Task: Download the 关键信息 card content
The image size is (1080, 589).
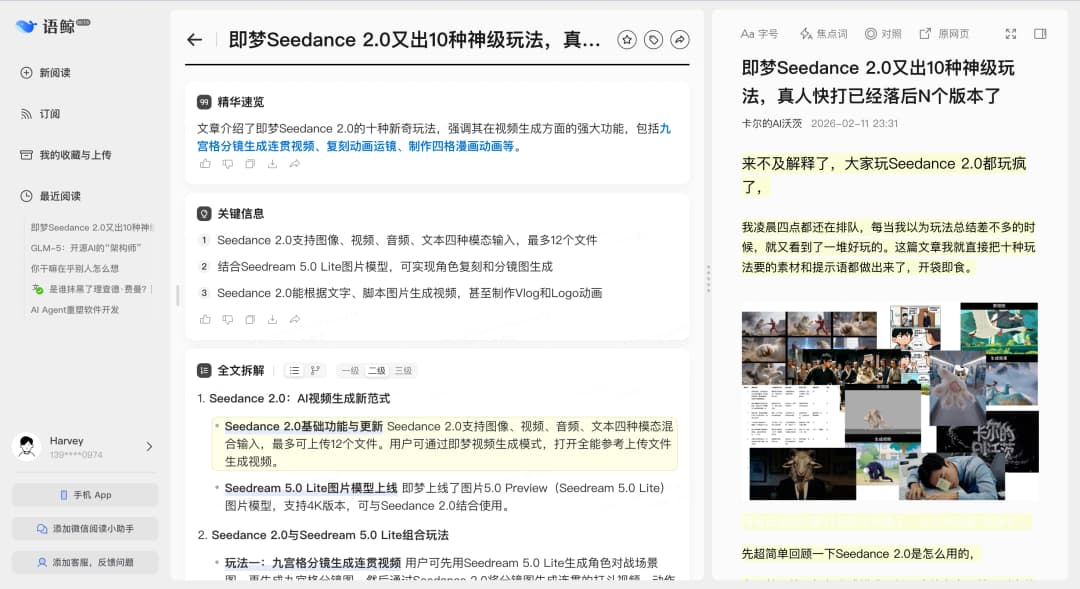Action: coord(272,319)
